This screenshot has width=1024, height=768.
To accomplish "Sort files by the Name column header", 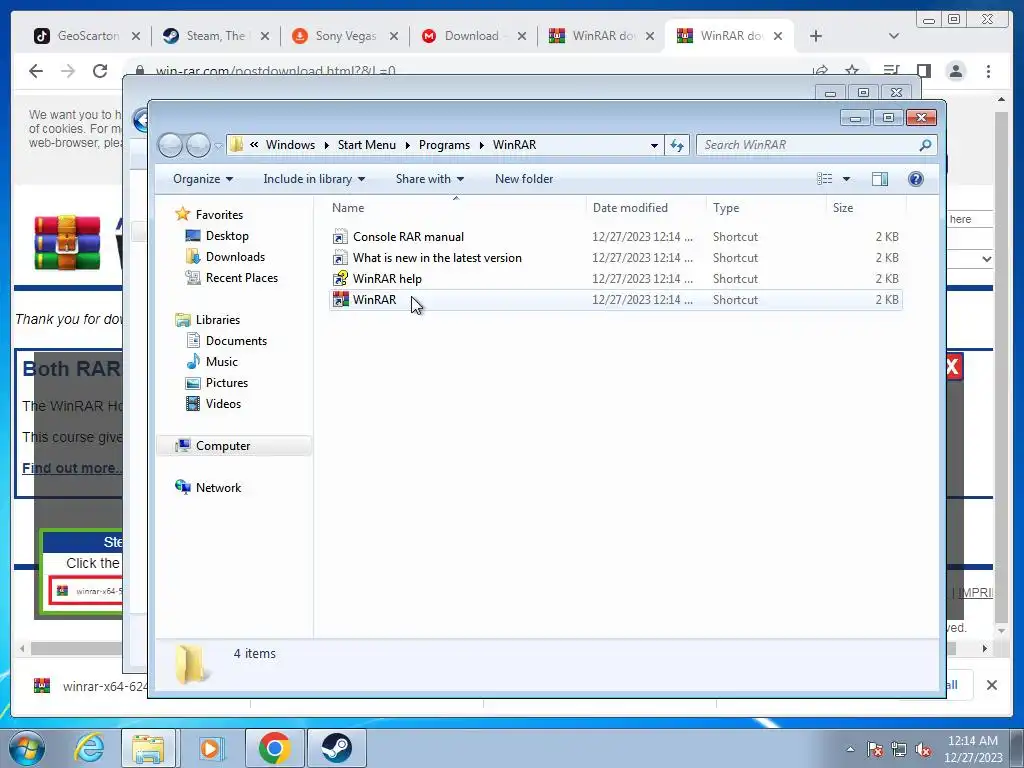I will tap(456, 208).
